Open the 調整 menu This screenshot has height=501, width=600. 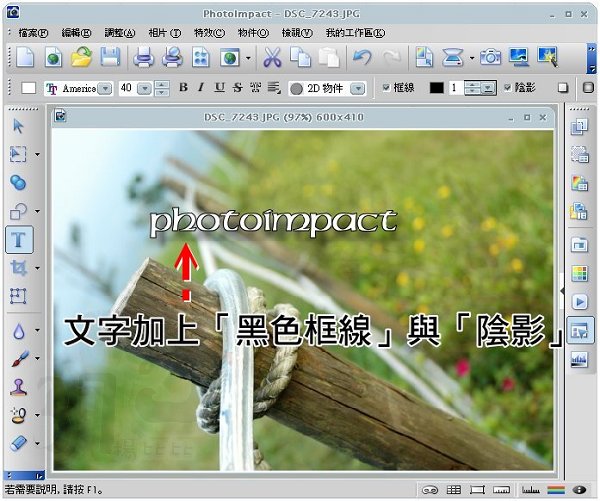[120, 33]
